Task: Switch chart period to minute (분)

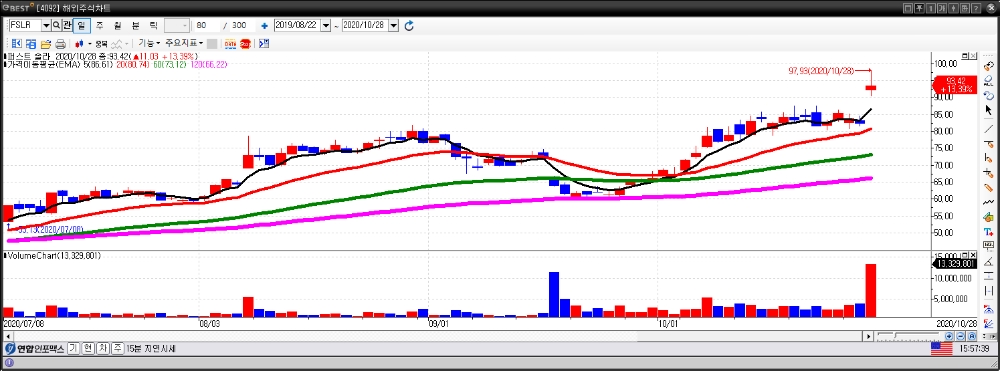Action: [135, 25]
